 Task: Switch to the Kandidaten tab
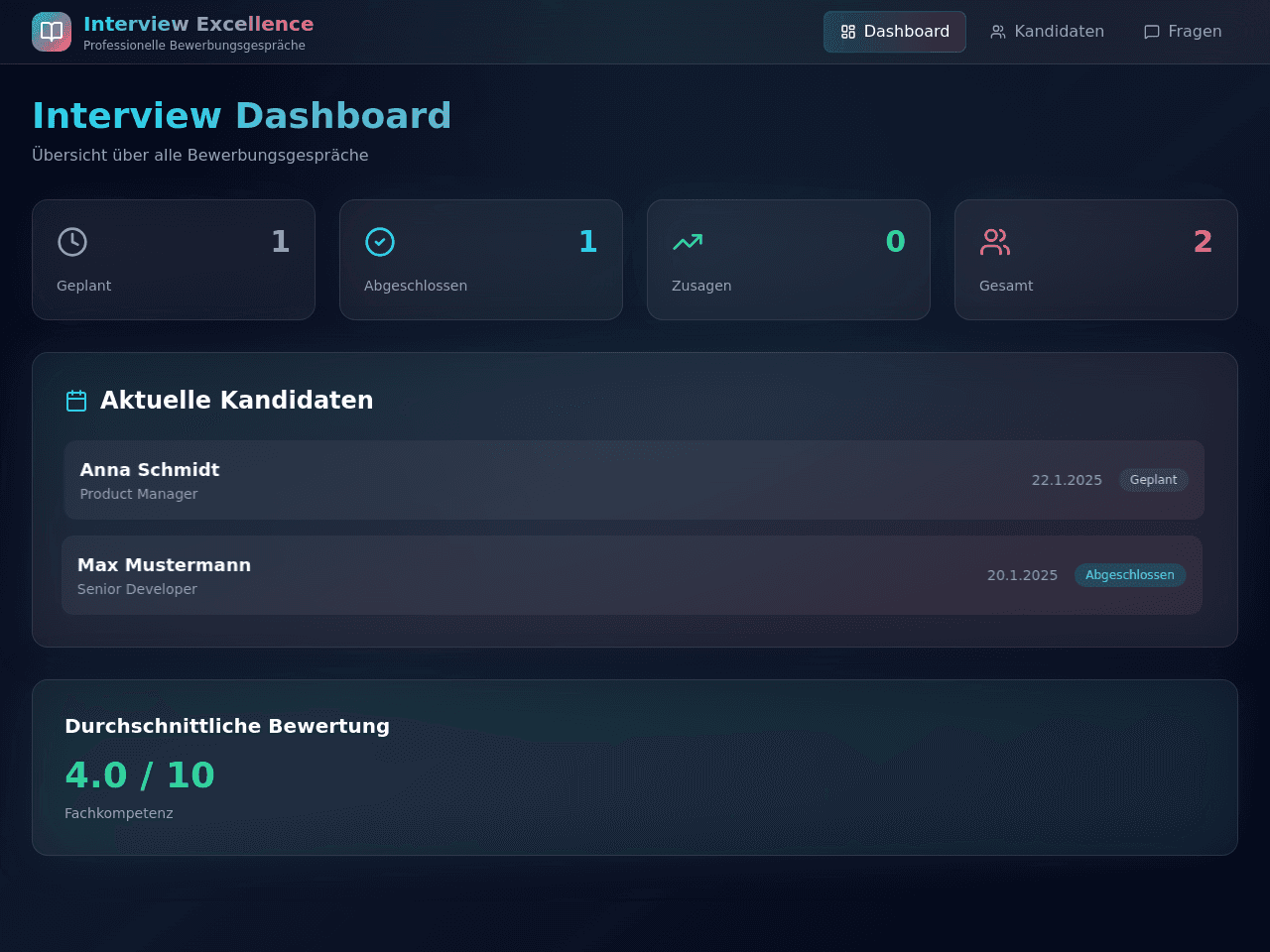(x=1047, y=32)
